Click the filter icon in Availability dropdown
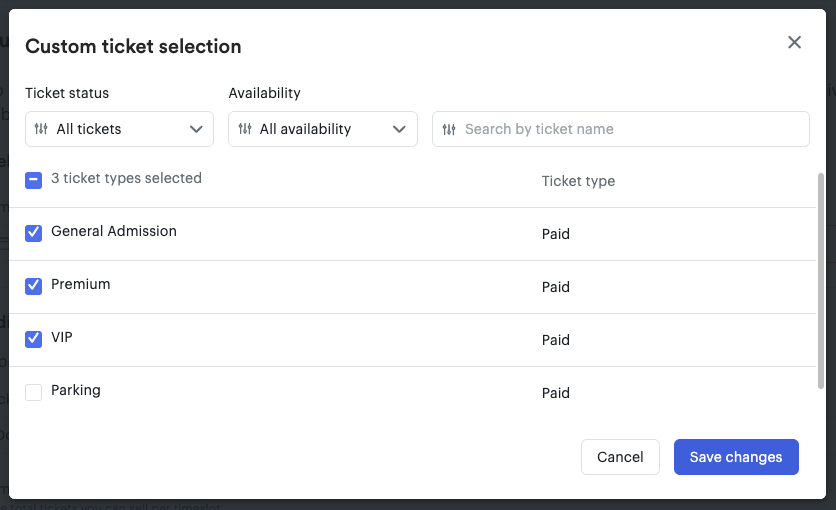Viewport: 836px width, 510px height. point(245,128)
